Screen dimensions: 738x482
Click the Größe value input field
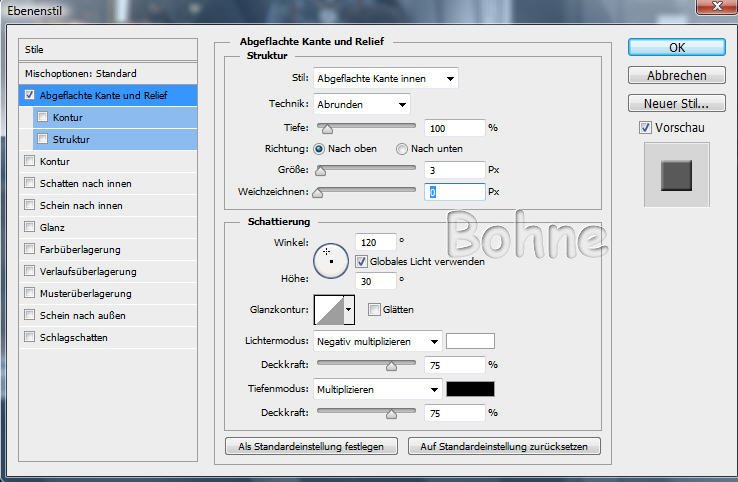click(454, 170)
